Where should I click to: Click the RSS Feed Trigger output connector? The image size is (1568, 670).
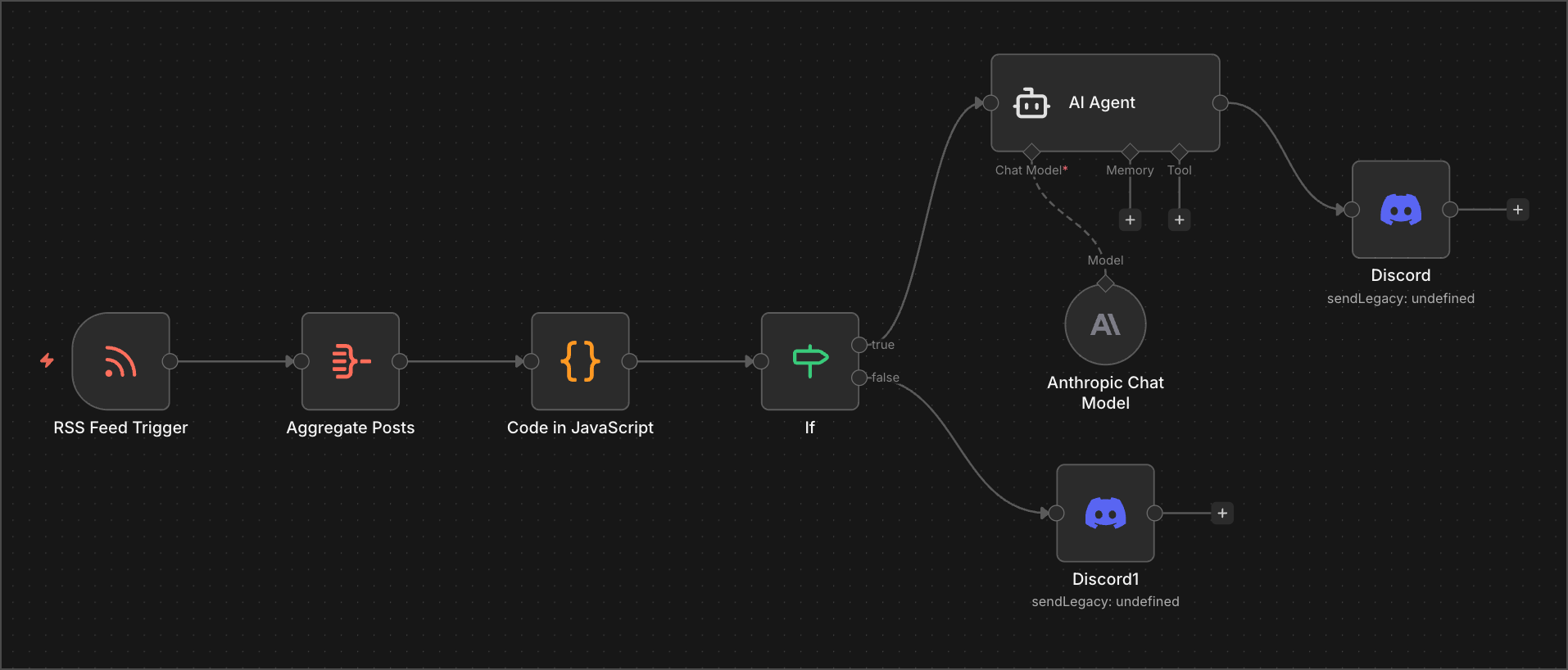click(x=170, y=361)
